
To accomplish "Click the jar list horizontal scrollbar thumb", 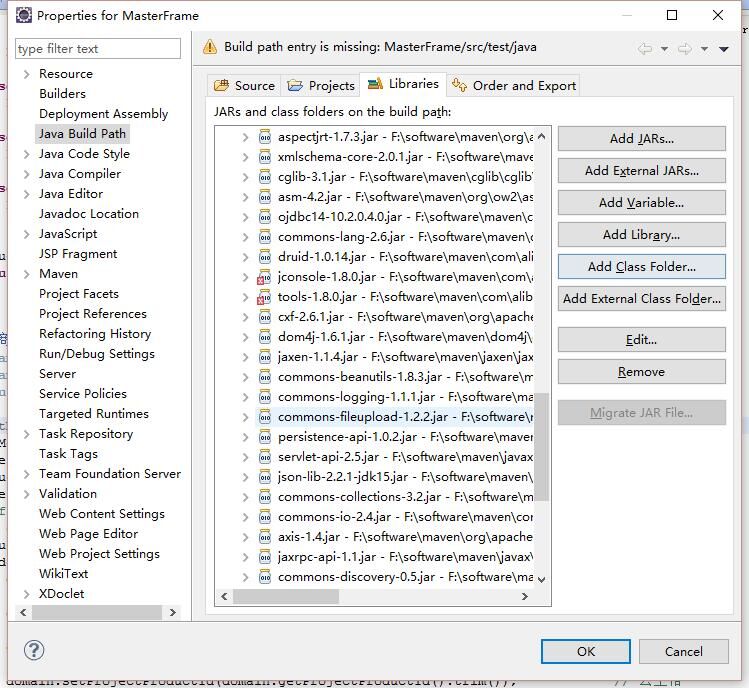I will pos(286,596).
